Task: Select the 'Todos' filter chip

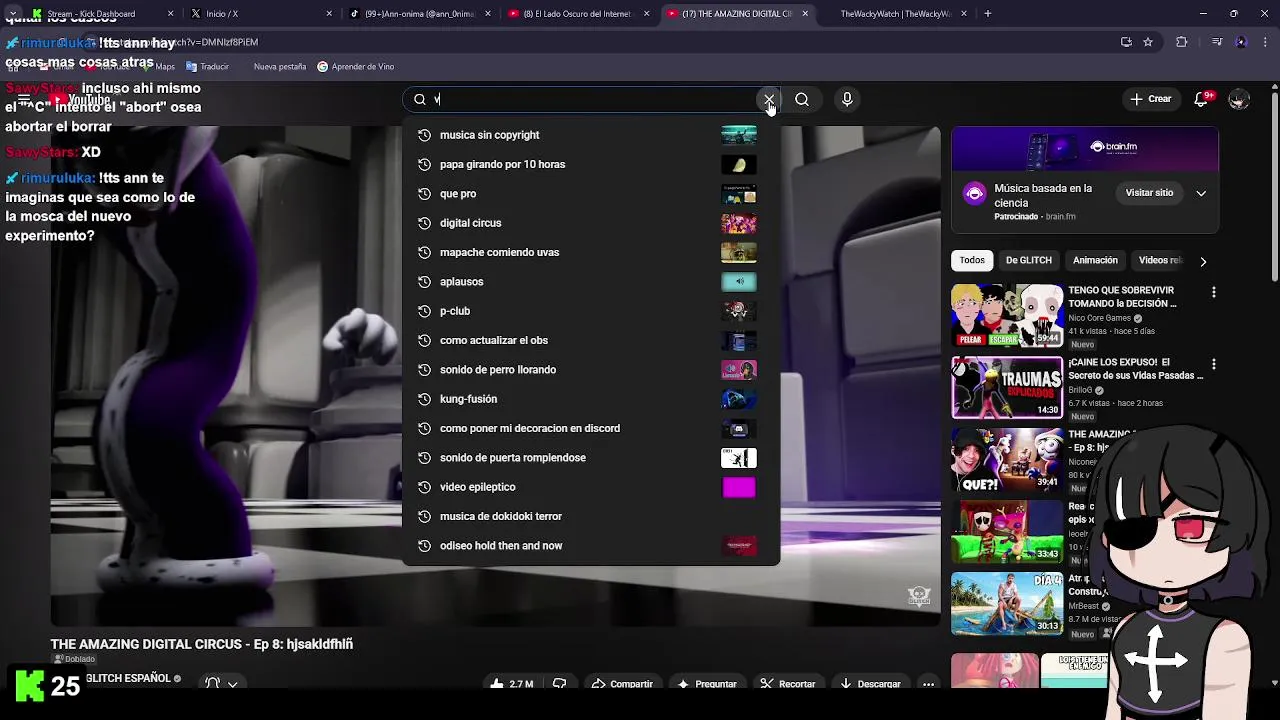Action: pos(972,260)
